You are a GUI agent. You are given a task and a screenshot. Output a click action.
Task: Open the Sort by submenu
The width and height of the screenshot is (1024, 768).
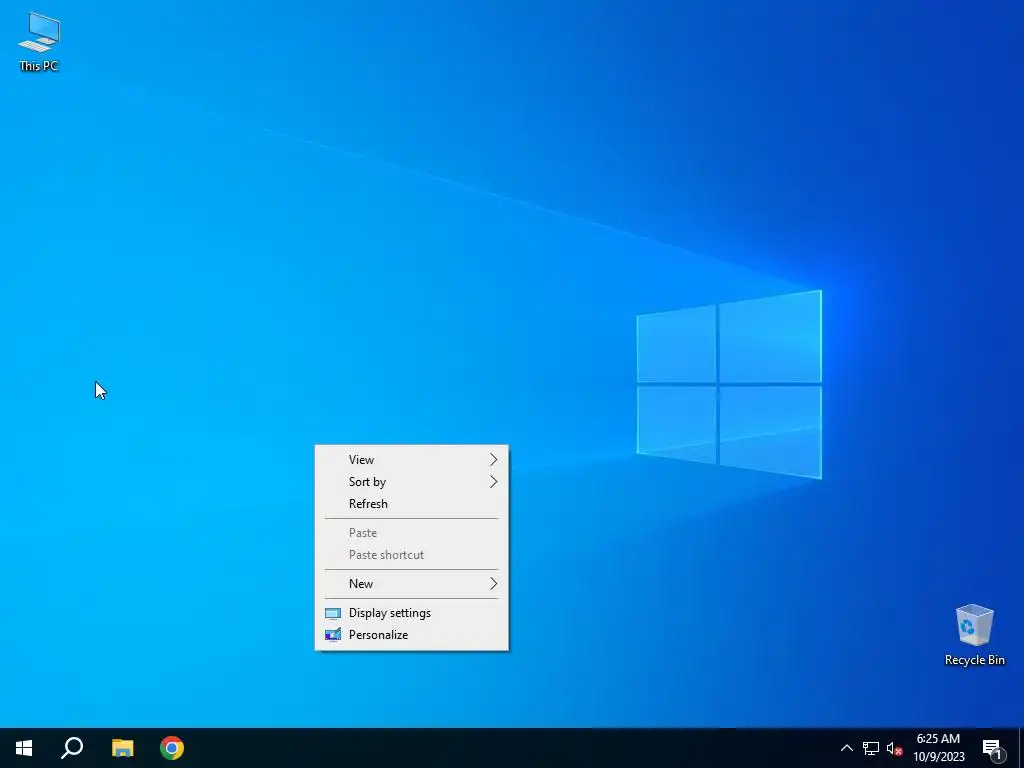[411, 482]
